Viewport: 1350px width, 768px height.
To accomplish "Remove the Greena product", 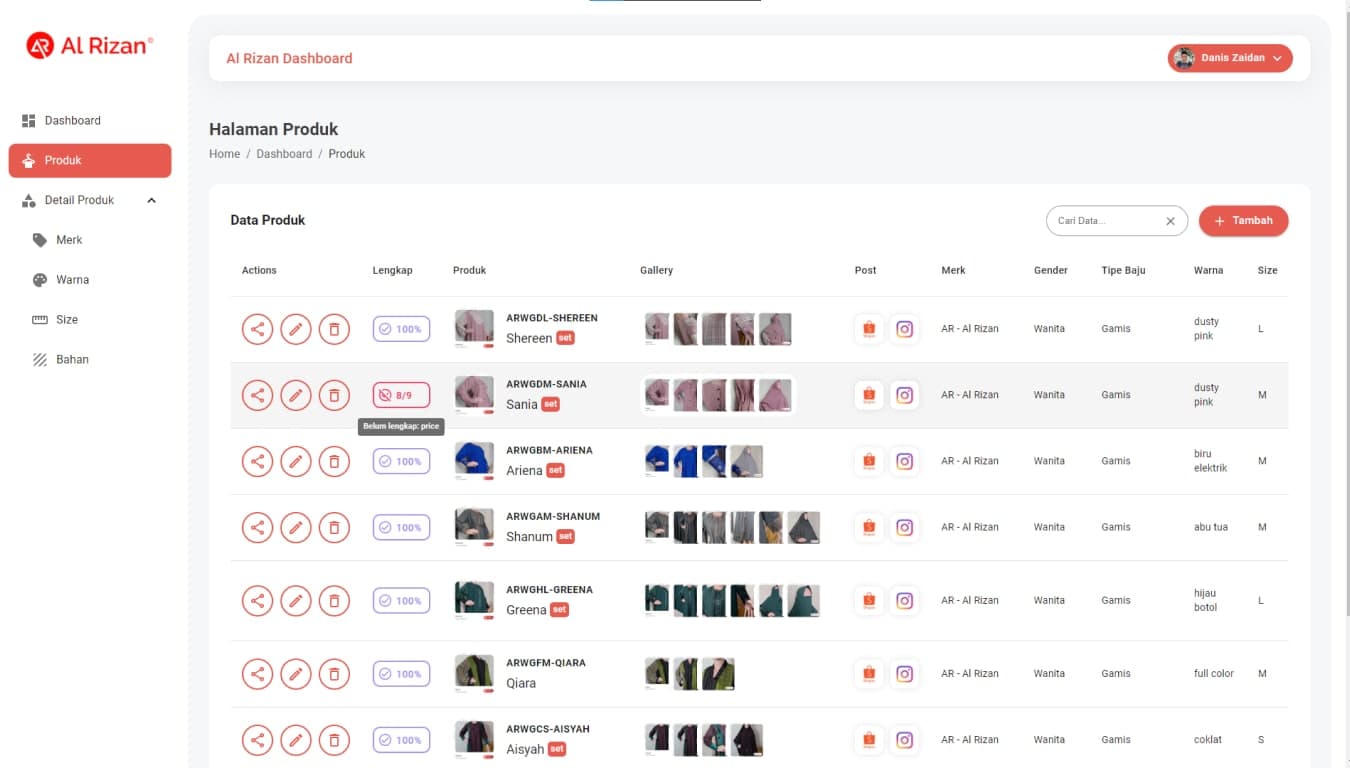I will pyautogui.click(x=334, y=600).
